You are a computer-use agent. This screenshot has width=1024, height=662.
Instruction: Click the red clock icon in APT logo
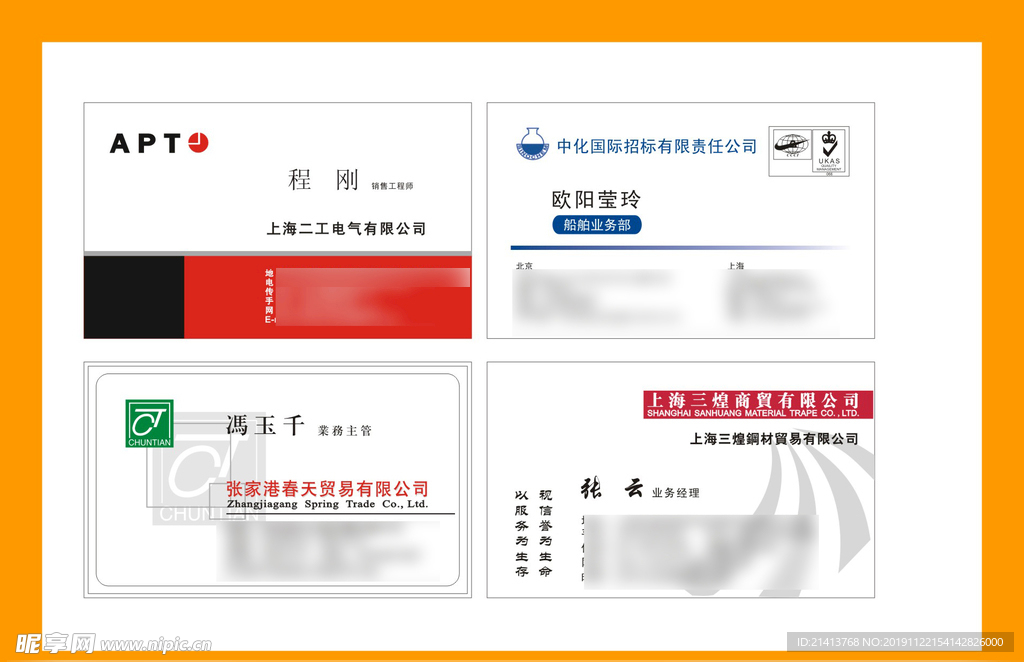click(x=198, y=143)
